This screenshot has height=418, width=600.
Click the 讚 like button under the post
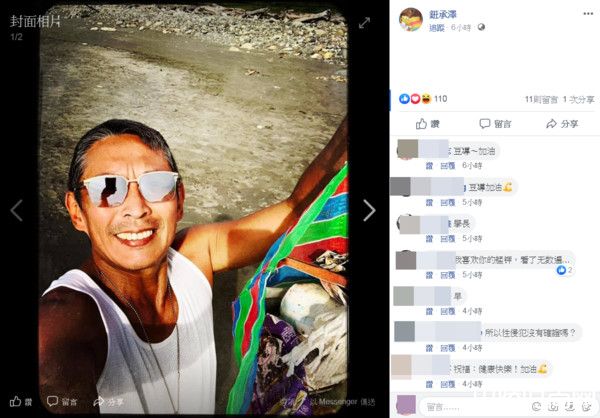pyautogui.click(x=427, y=124)
